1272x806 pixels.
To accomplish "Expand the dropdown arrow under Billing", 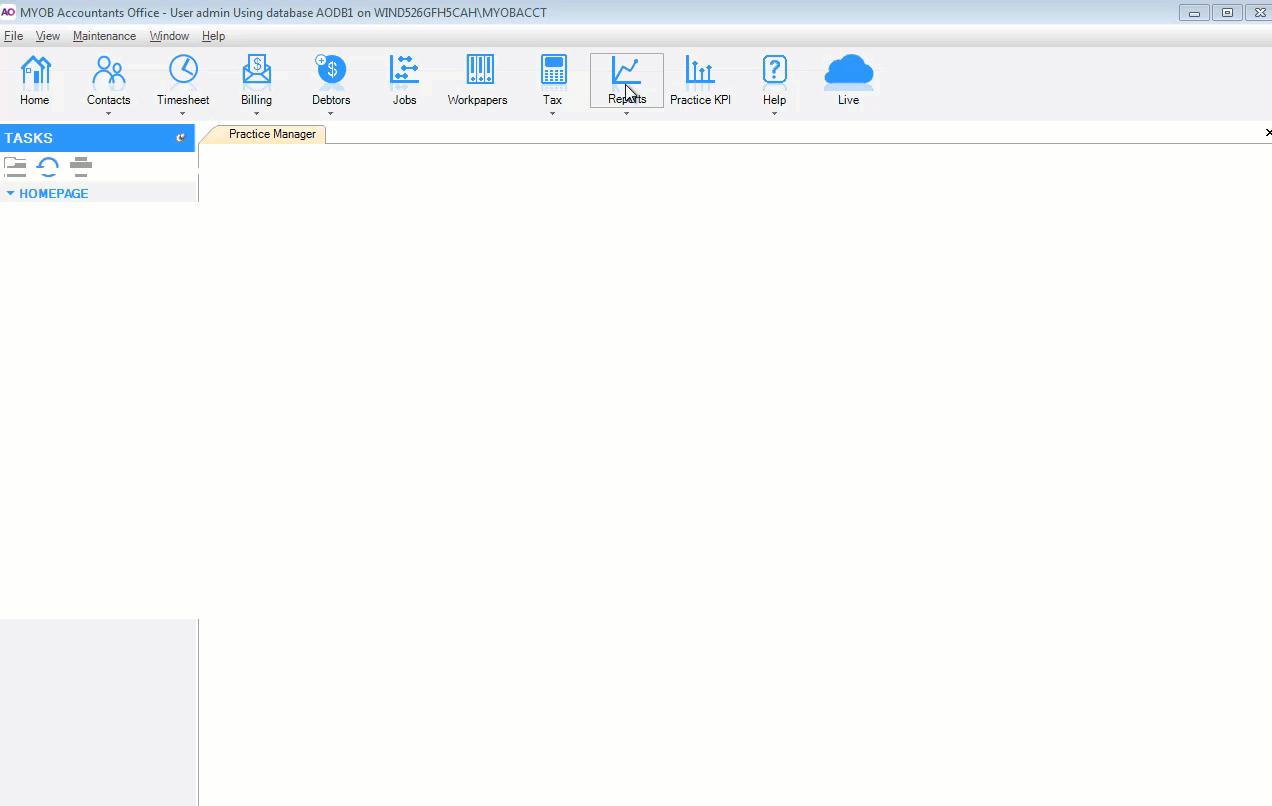I will [x=256, y=114].
